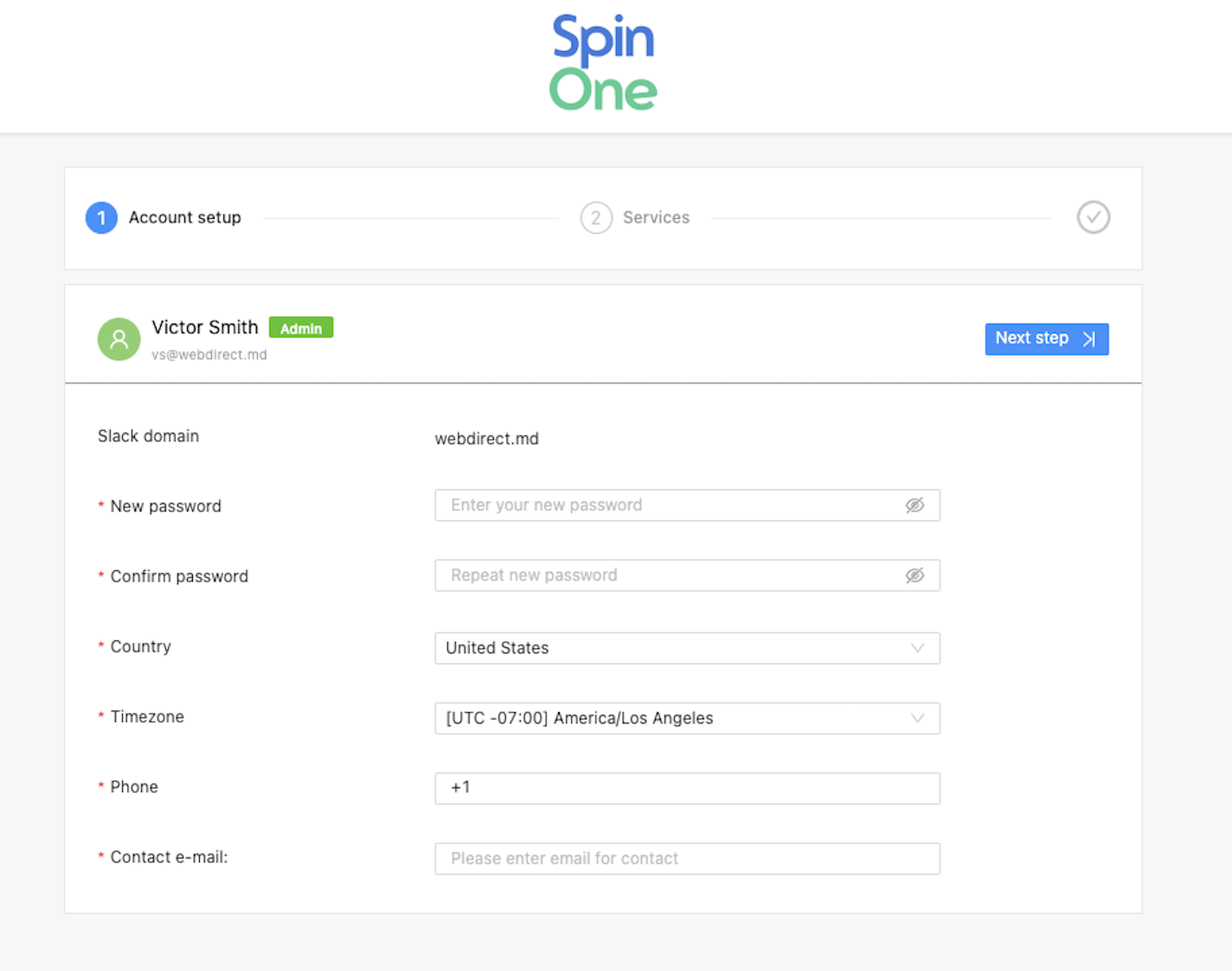Click the Next step button
1232x971 pixels.
click(x=1047, y=339)
